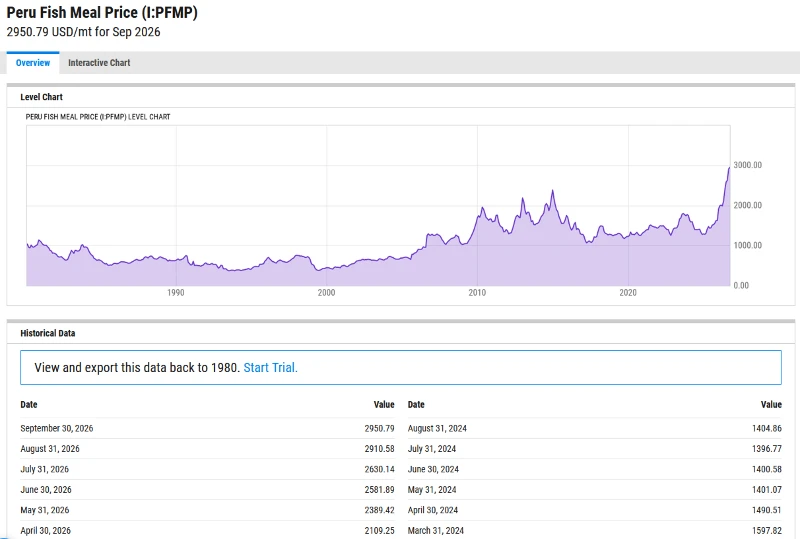The height and width of the screenshot is (539, 800).
Task: Click the 3000.00 y-axis label
Action: [747, 165]
